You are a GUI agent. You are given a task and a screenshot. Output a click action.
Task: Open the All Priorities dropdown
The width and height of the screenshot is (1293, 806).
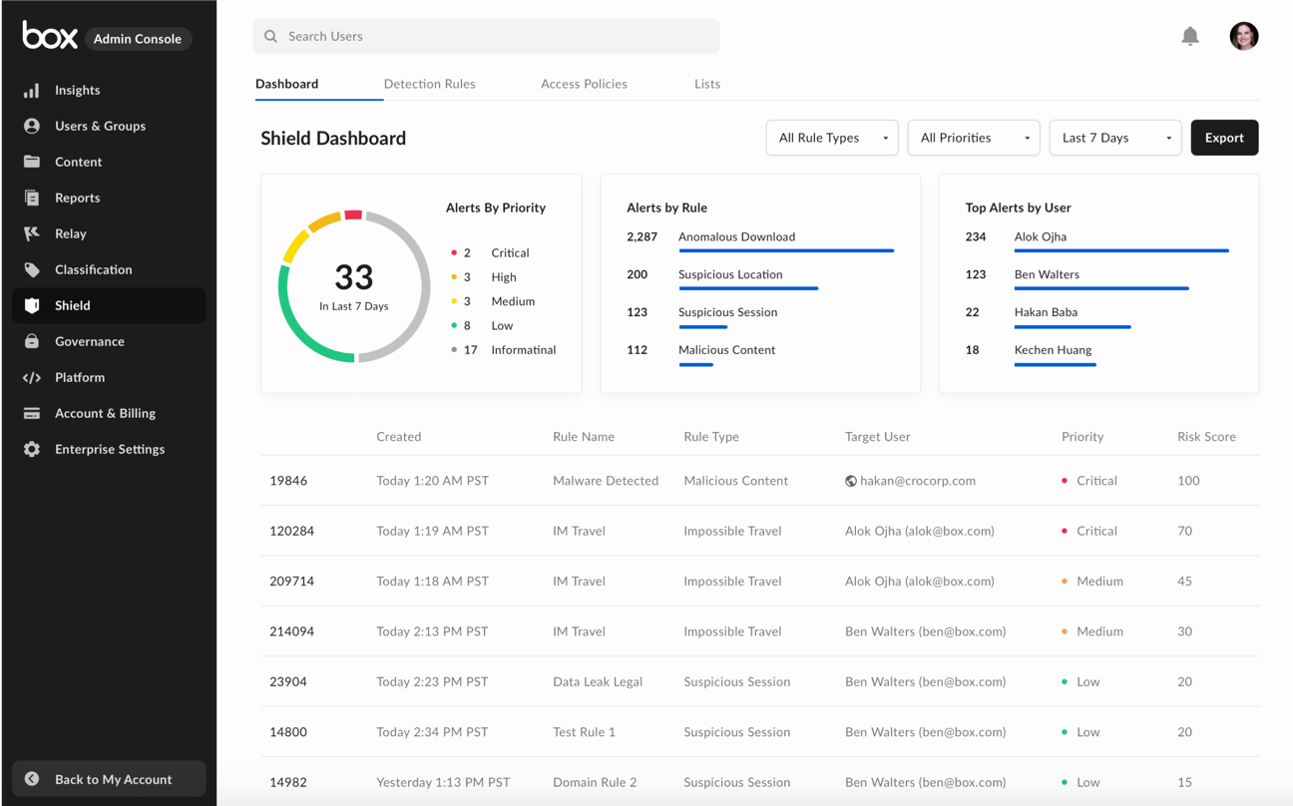tap(974, 138)
